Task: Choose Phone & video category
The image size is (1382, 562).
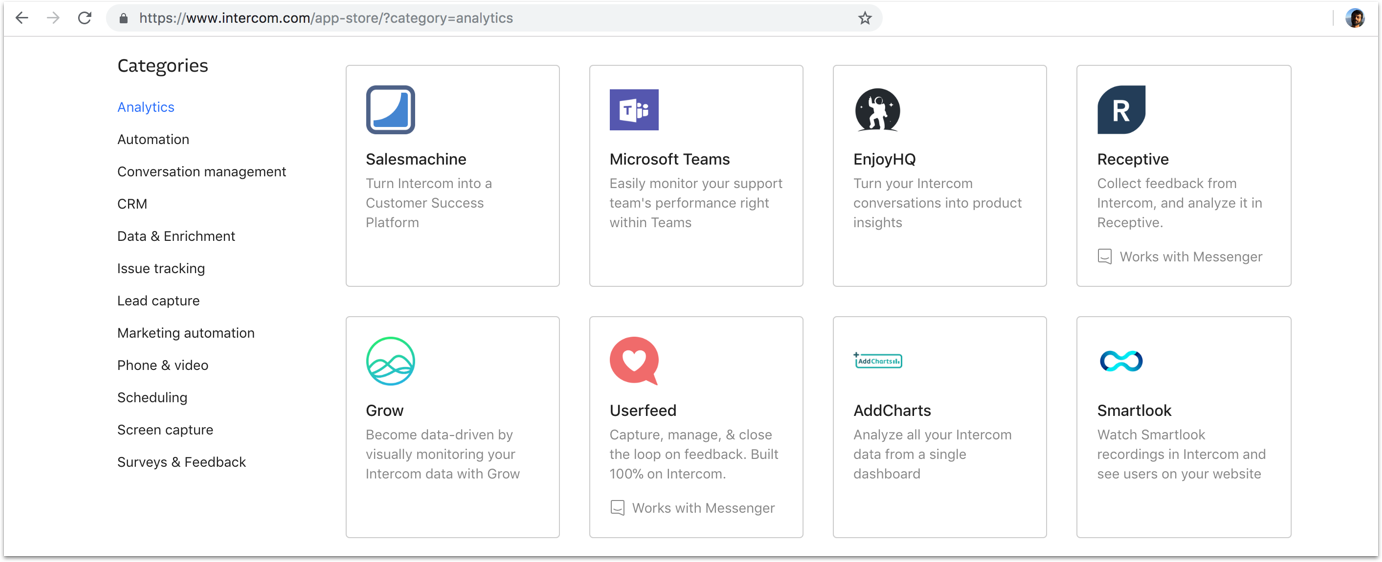Action: click(163, 365)
